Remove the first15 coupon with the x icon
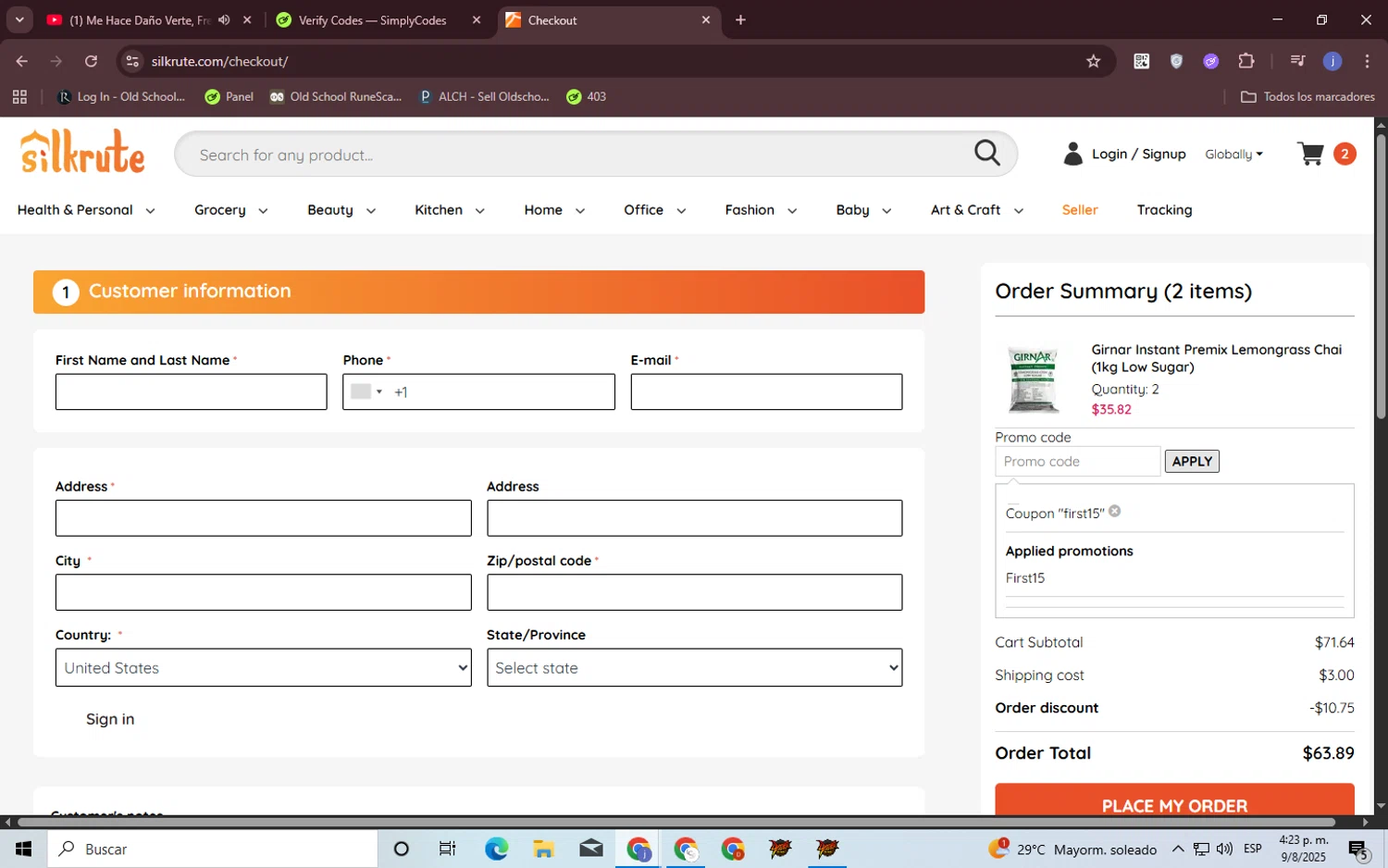 pos(1115,511)
